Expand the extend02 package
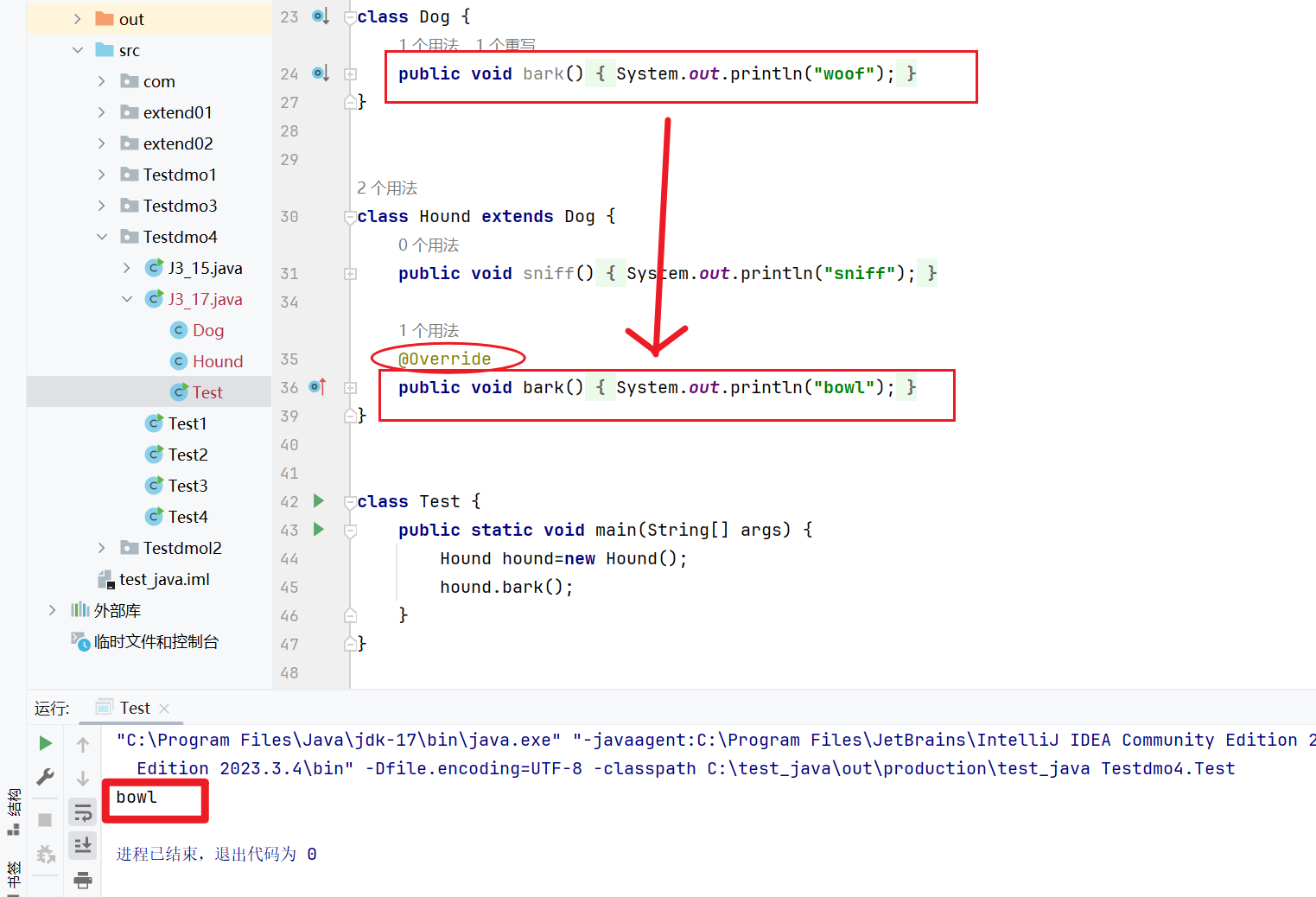The width and height of the screenshot is (1316, 897). click(102, 143)
